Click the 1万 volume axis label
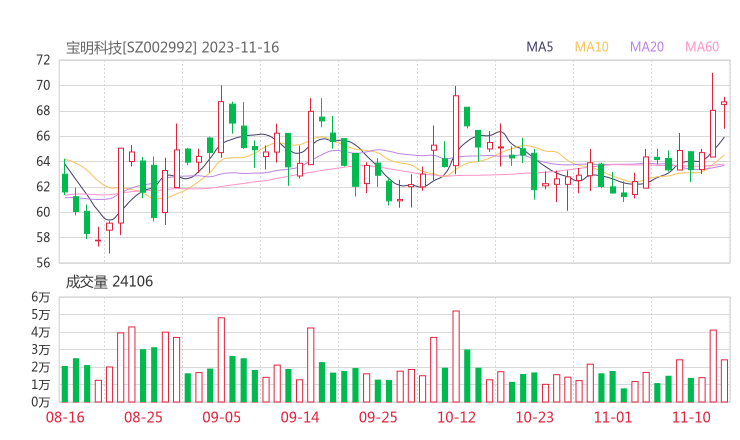The height and width of the screenshot is (440, 740). [41, 385]
